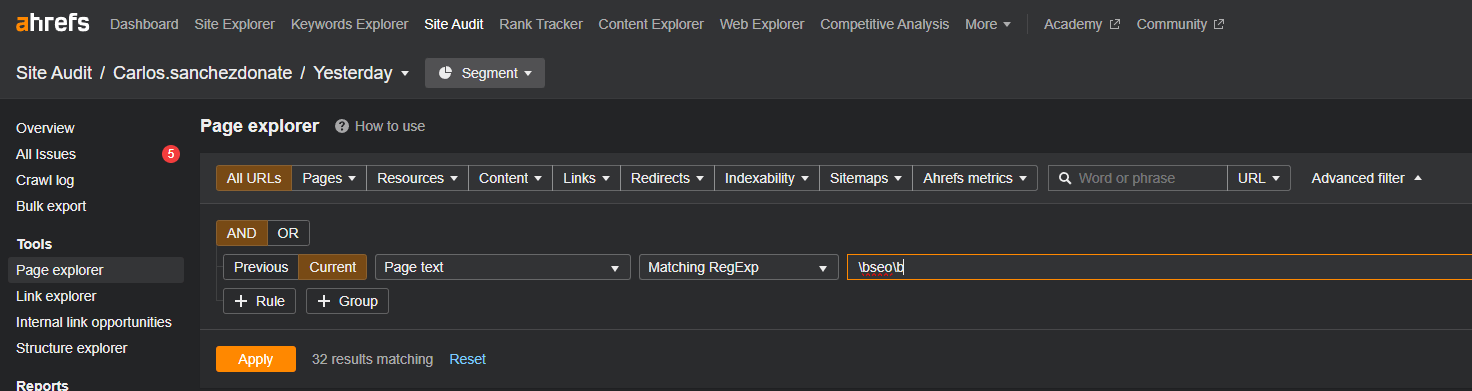Click the search magnifier icon
Screen dimensions: 1472x391
pos(1065,178)
